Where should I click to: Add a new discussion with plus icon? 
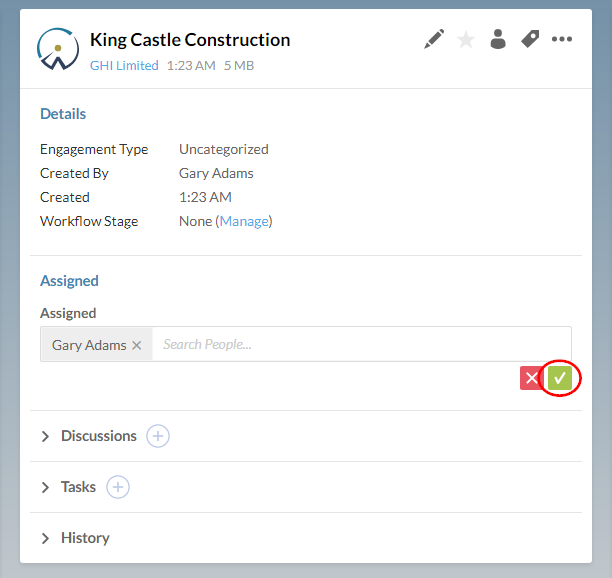[x=158, y=436]
